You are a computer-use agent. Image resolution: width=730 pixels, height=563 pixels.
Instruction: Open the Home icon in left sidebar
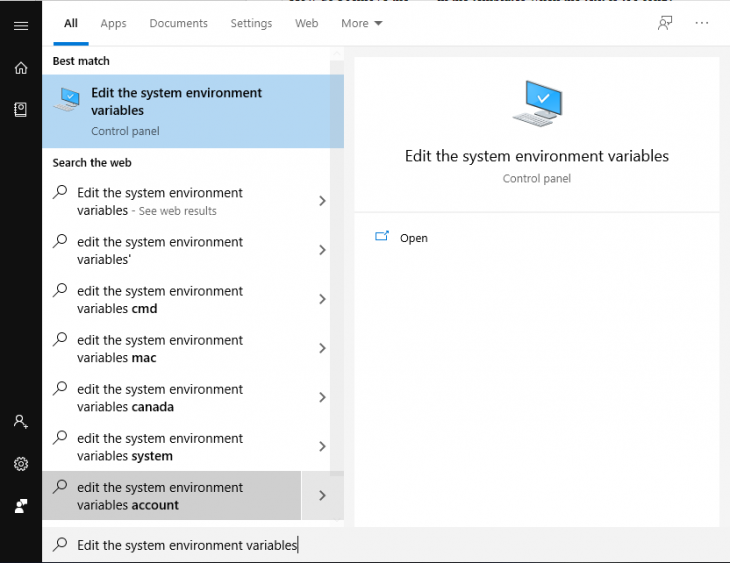coord(20,68)
